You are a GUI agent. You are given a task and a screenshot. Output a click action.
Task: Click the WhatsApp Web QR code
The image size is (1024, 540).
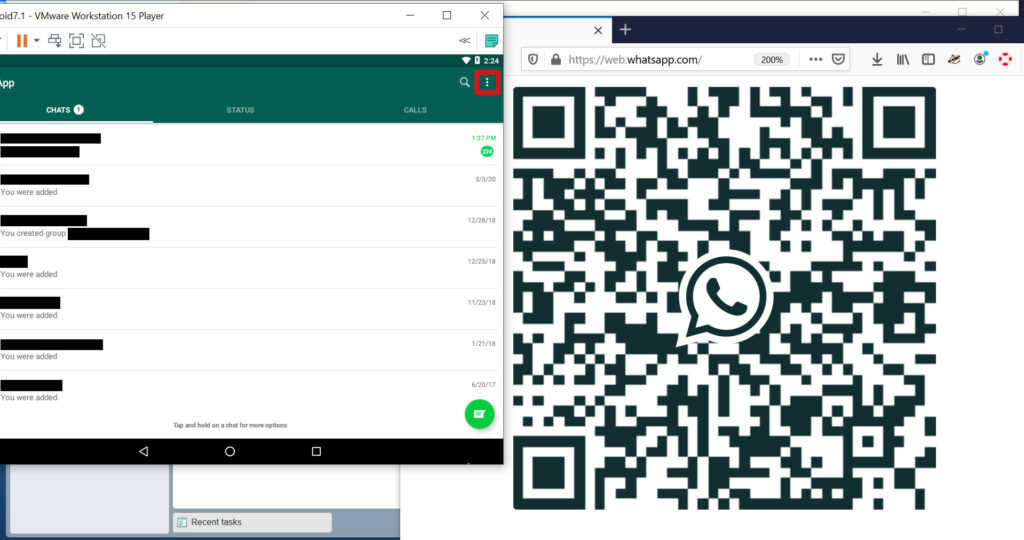[724, 298]
